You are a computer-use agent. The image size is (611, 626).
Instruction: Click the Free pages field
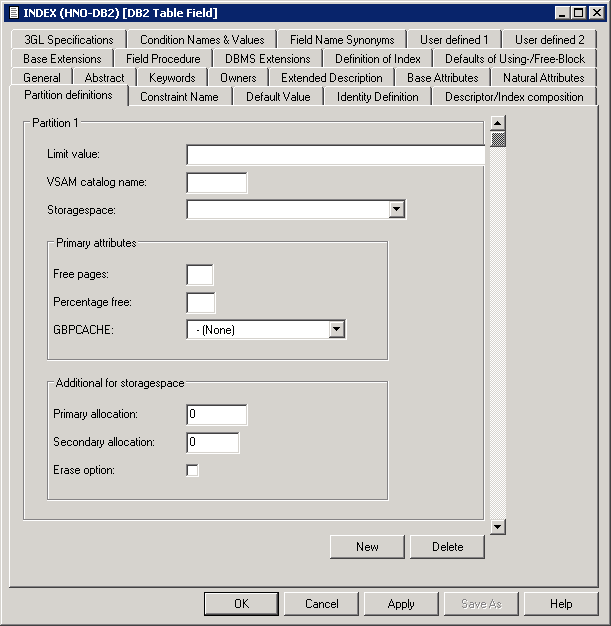pyautogui.click(x=200, y=275)
